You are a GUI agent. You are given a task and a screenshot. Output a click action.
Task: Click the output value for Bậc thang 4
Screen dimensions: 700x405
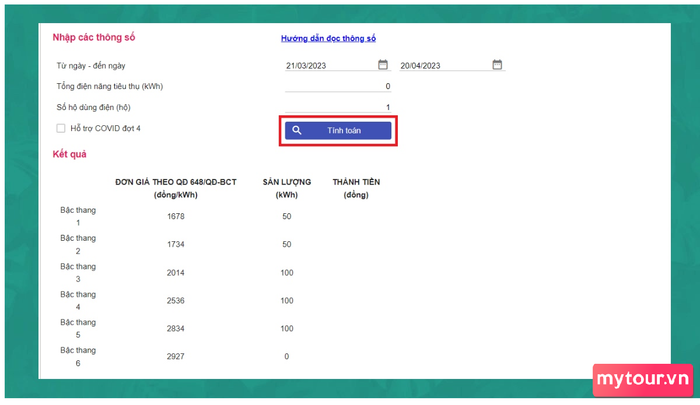click(x=287, y=301)
